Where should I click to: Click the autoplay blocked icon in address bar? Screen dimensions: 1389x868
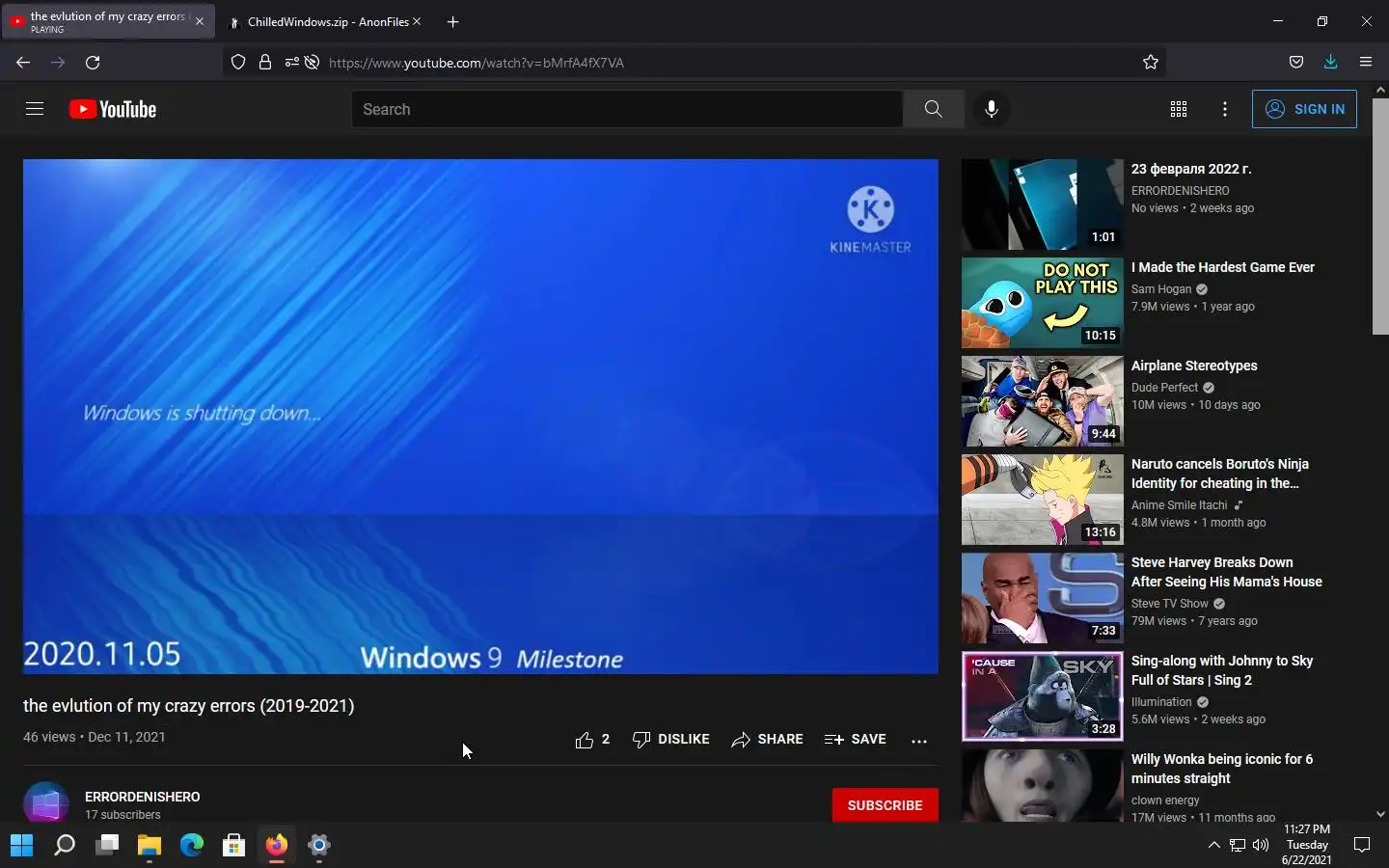pos(312,62)
